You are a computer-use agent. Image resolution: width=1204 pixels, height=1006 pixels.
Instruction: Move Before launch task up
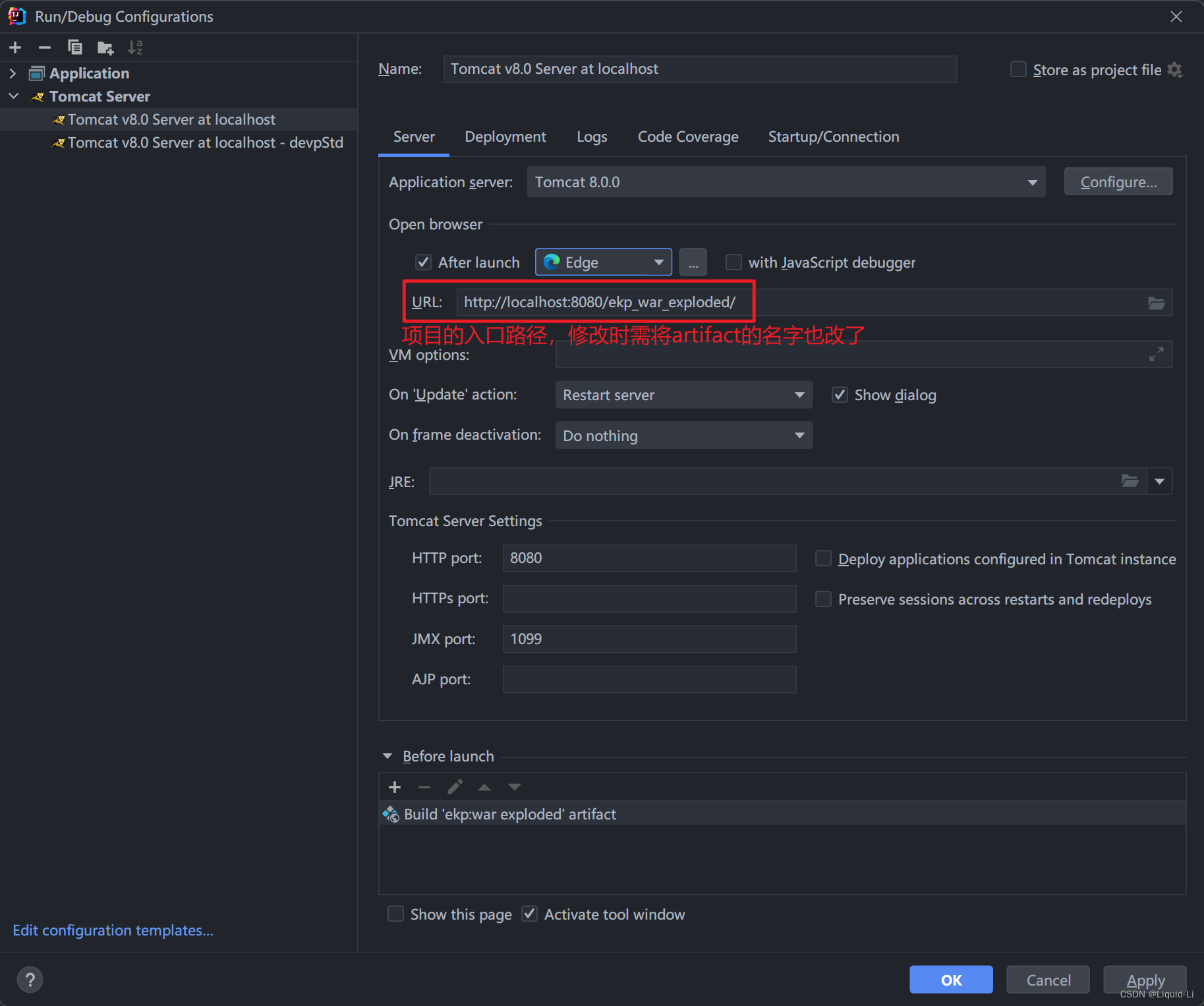point(484,787)
